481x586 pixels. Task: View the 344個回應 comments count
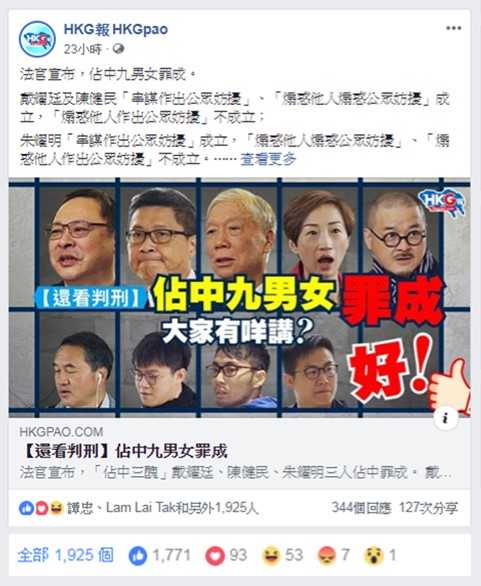361,508
